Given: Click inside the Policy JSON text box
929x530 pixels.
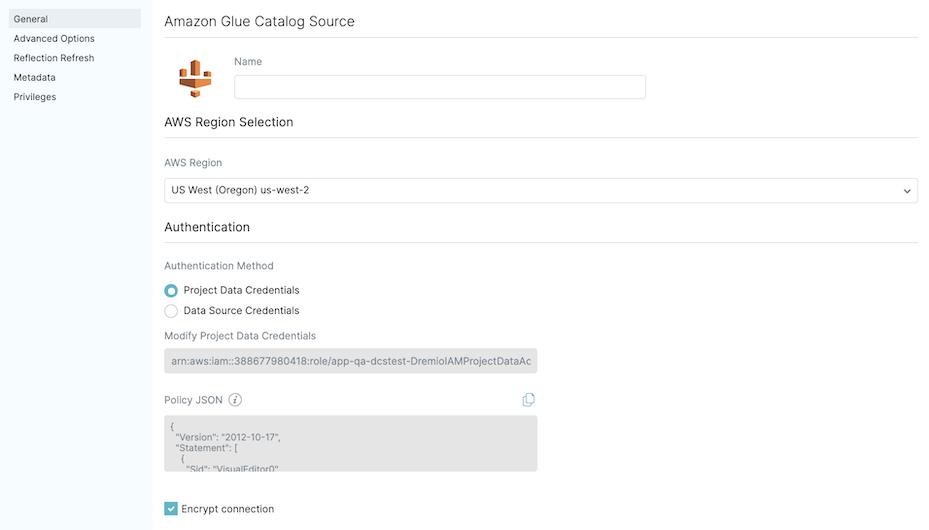Looking at the screenshot, I should [350, 443].
